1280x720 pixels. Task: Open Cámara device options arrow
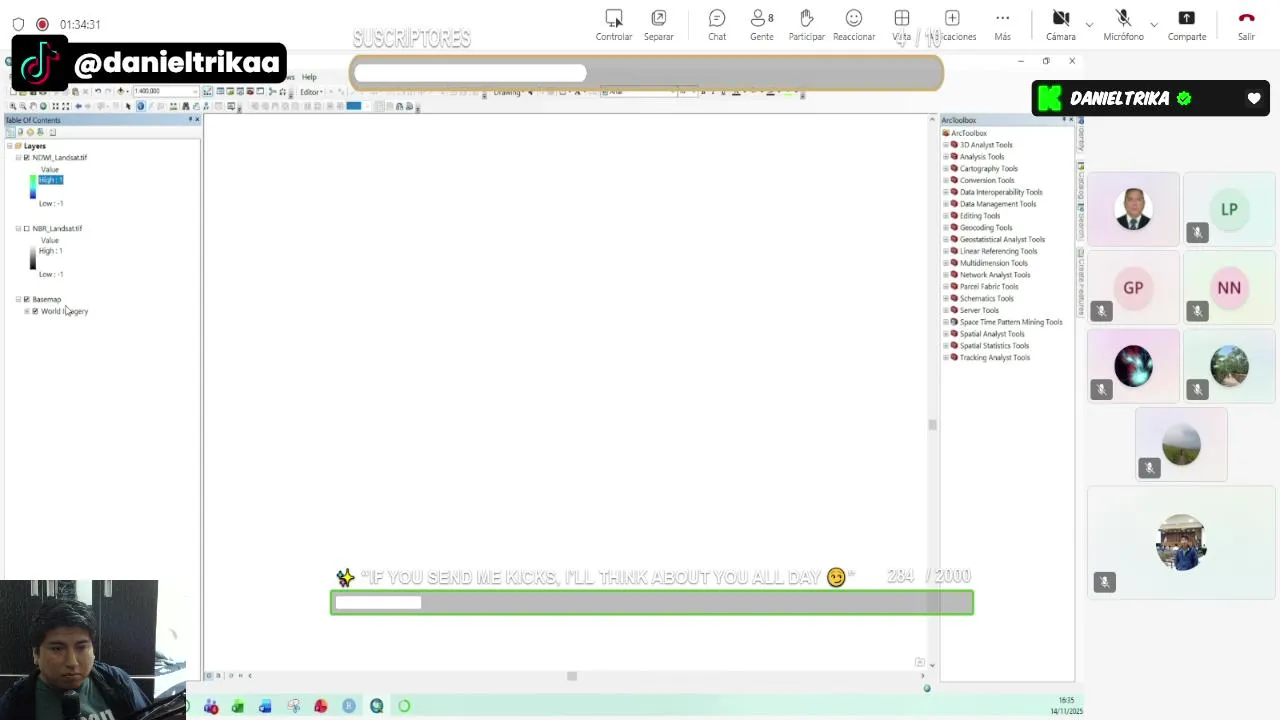1089,24
